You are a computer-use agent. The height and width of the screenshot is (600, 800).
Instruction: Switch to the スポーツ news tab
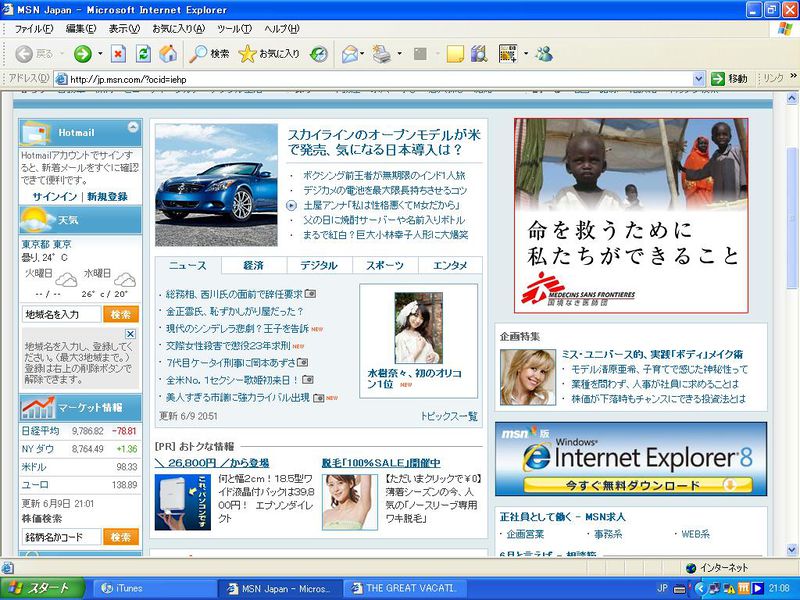click(385, 265)
